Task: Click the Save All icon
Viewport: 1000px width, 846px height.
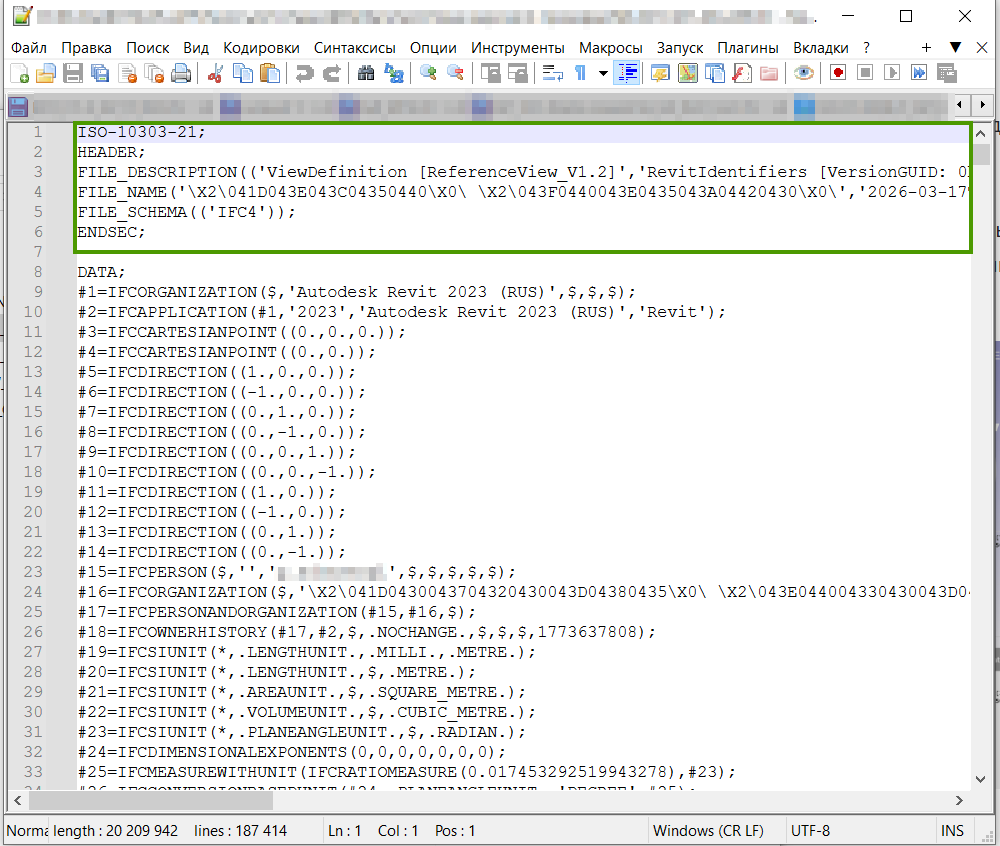Action: (x=100, y=74)
